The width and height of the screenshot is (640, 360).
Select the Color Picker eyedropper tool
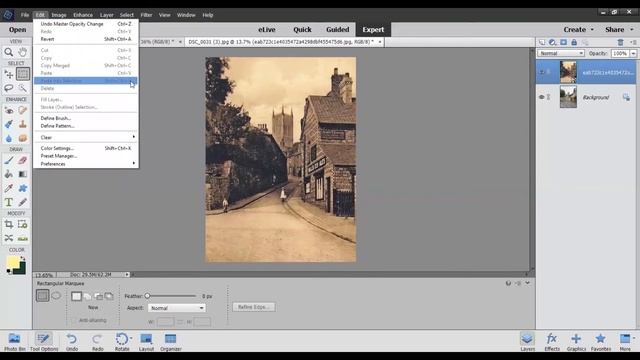(9, 188)
